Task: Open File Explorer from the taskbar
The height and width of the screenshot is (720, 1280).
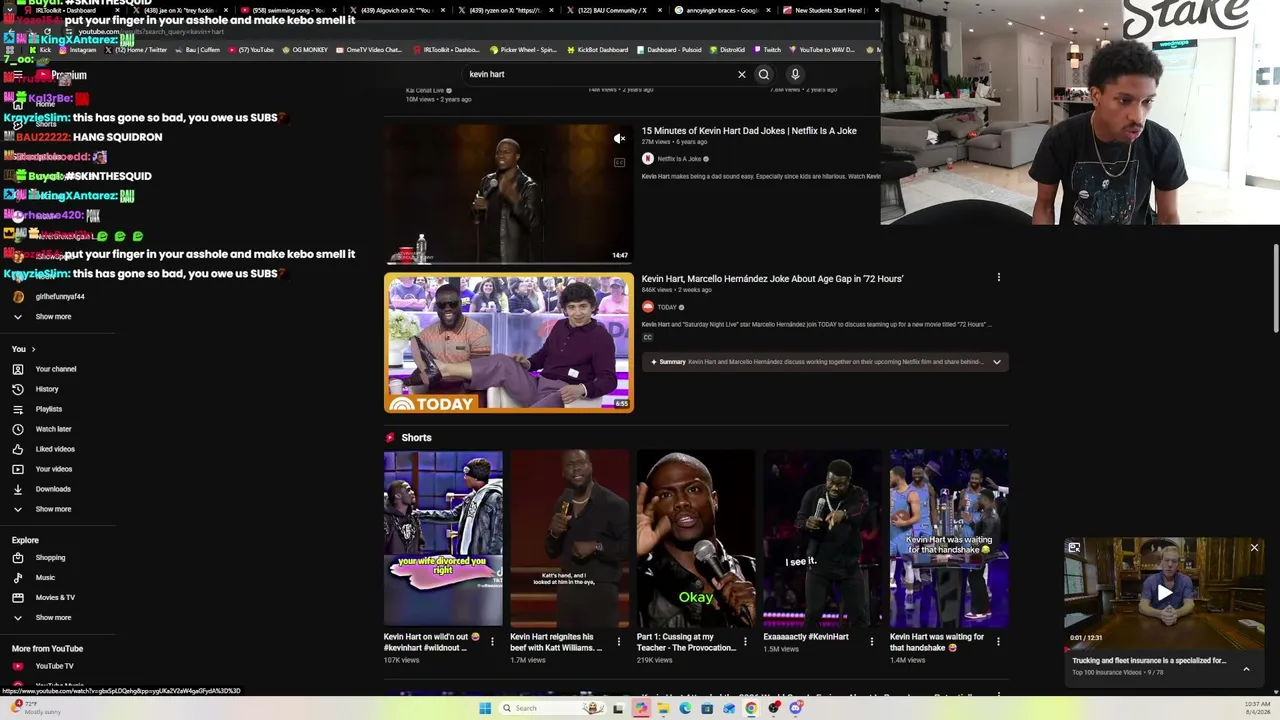Action: click(663, 708)
